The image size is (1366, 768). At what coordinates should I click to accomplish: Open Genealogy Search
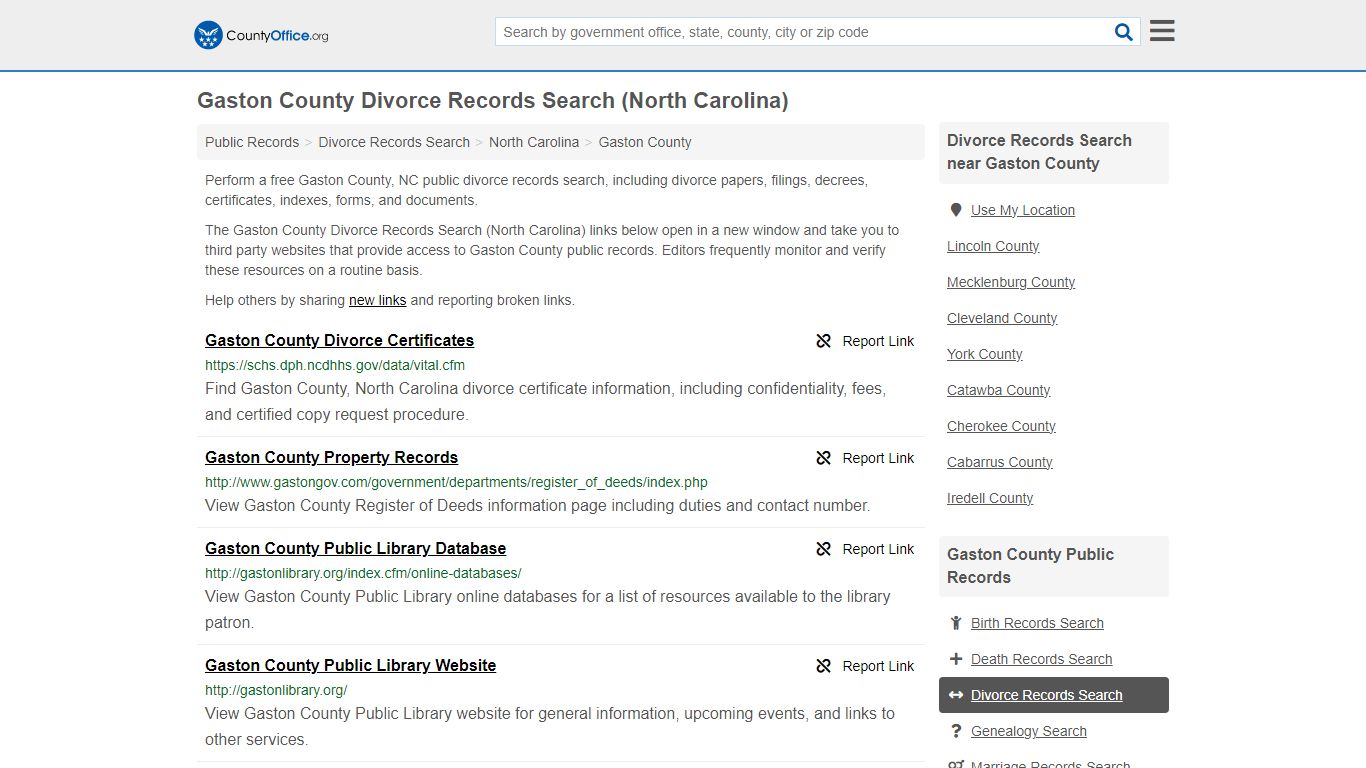coord(1028,731)
